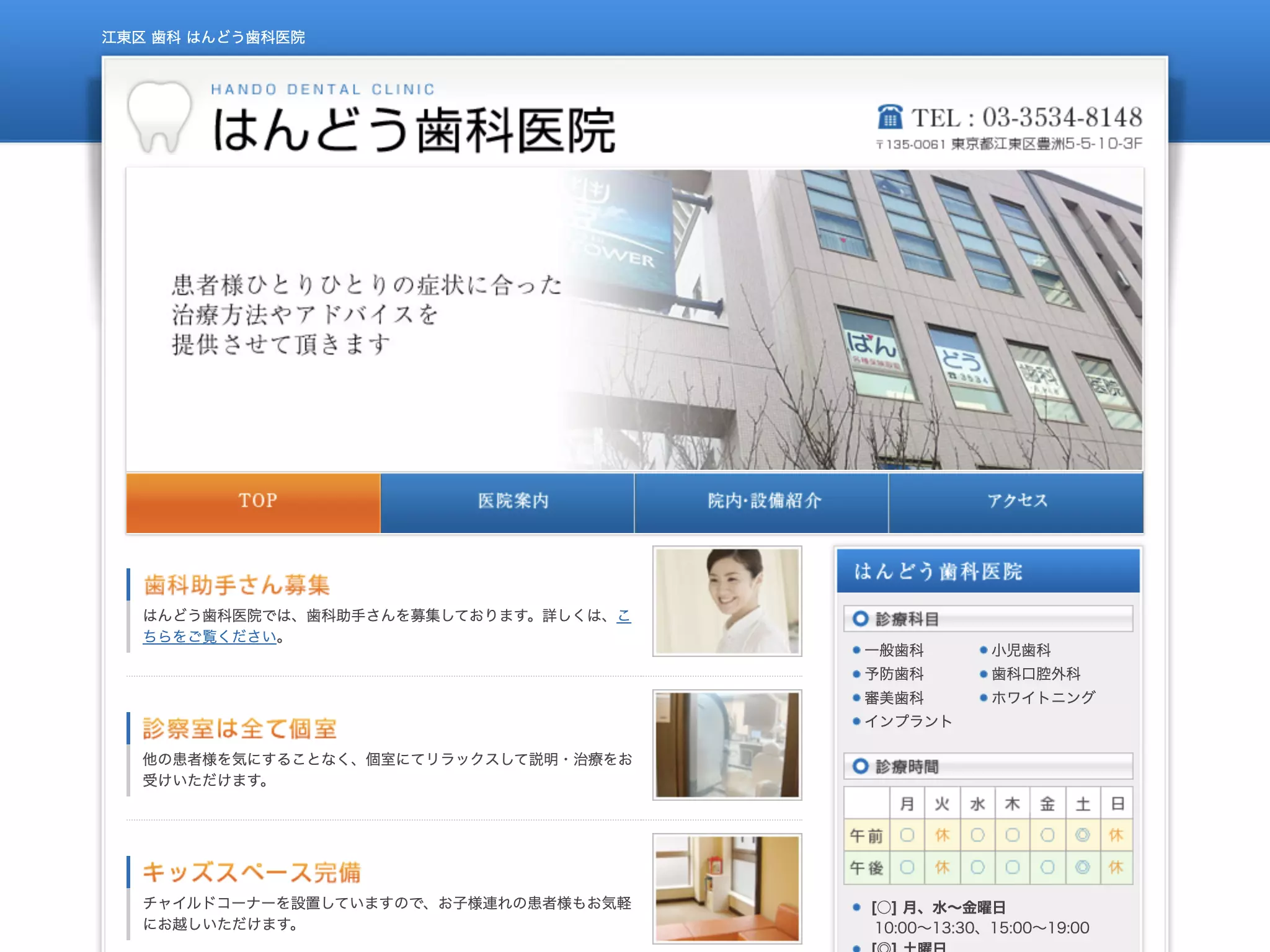Click the 10:00〜13:30、15:00〜19:00 hours text

(982, 928)
